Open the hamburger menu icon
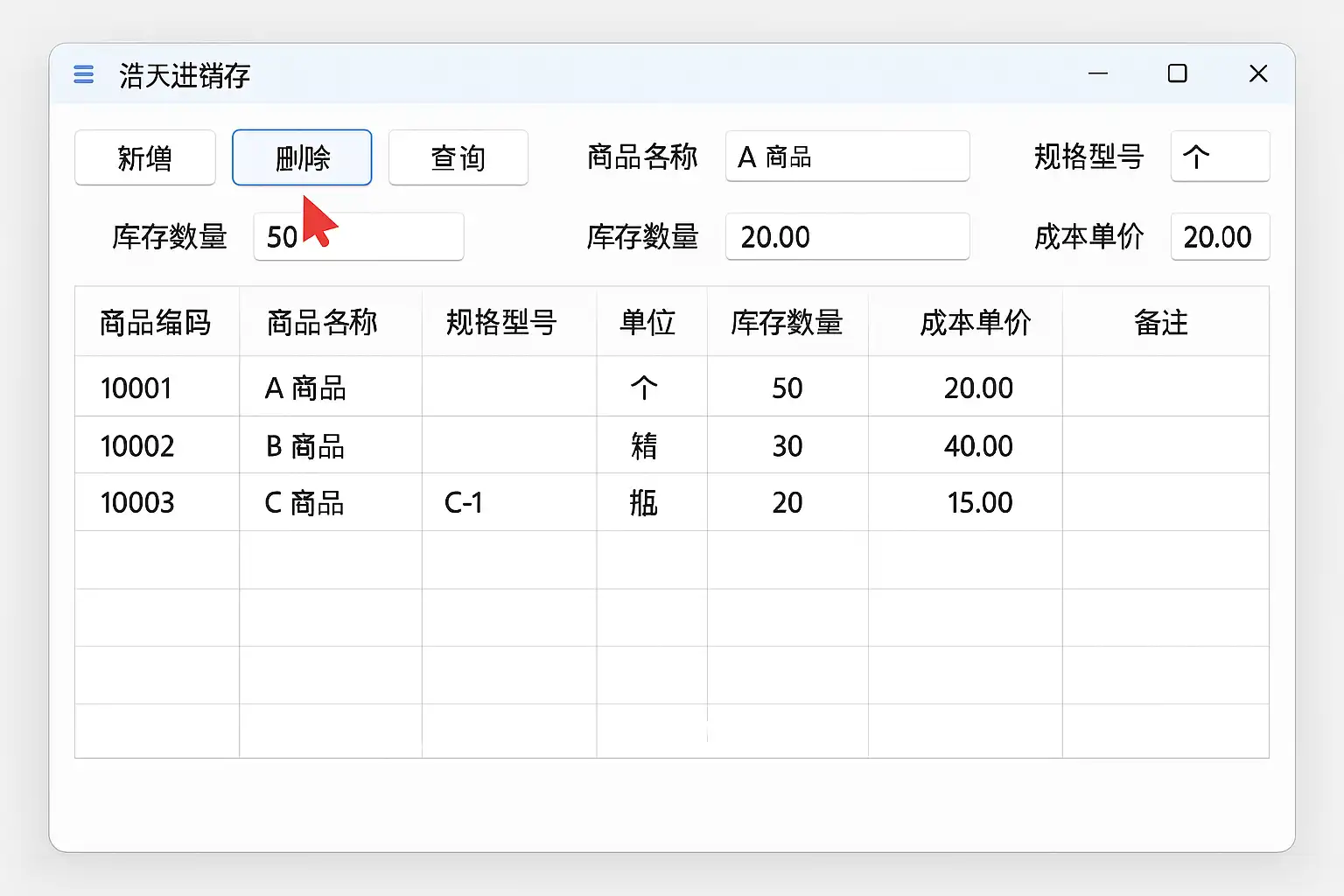The width and height of the screenshot is (1344, 896). [84, 74]
